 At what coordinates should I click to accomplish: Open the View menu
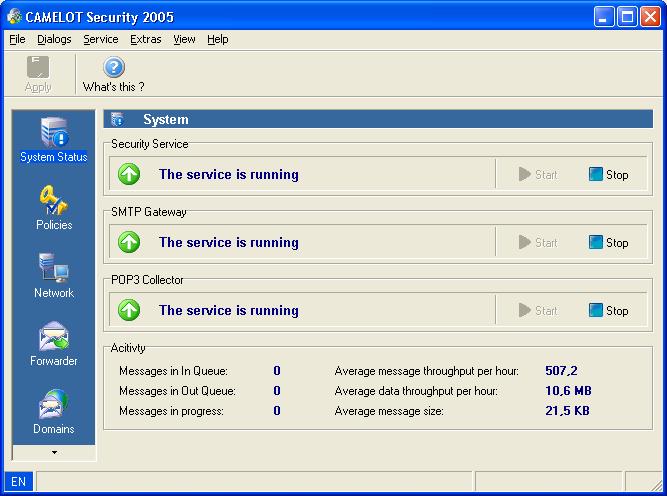[x=184, y=39]
